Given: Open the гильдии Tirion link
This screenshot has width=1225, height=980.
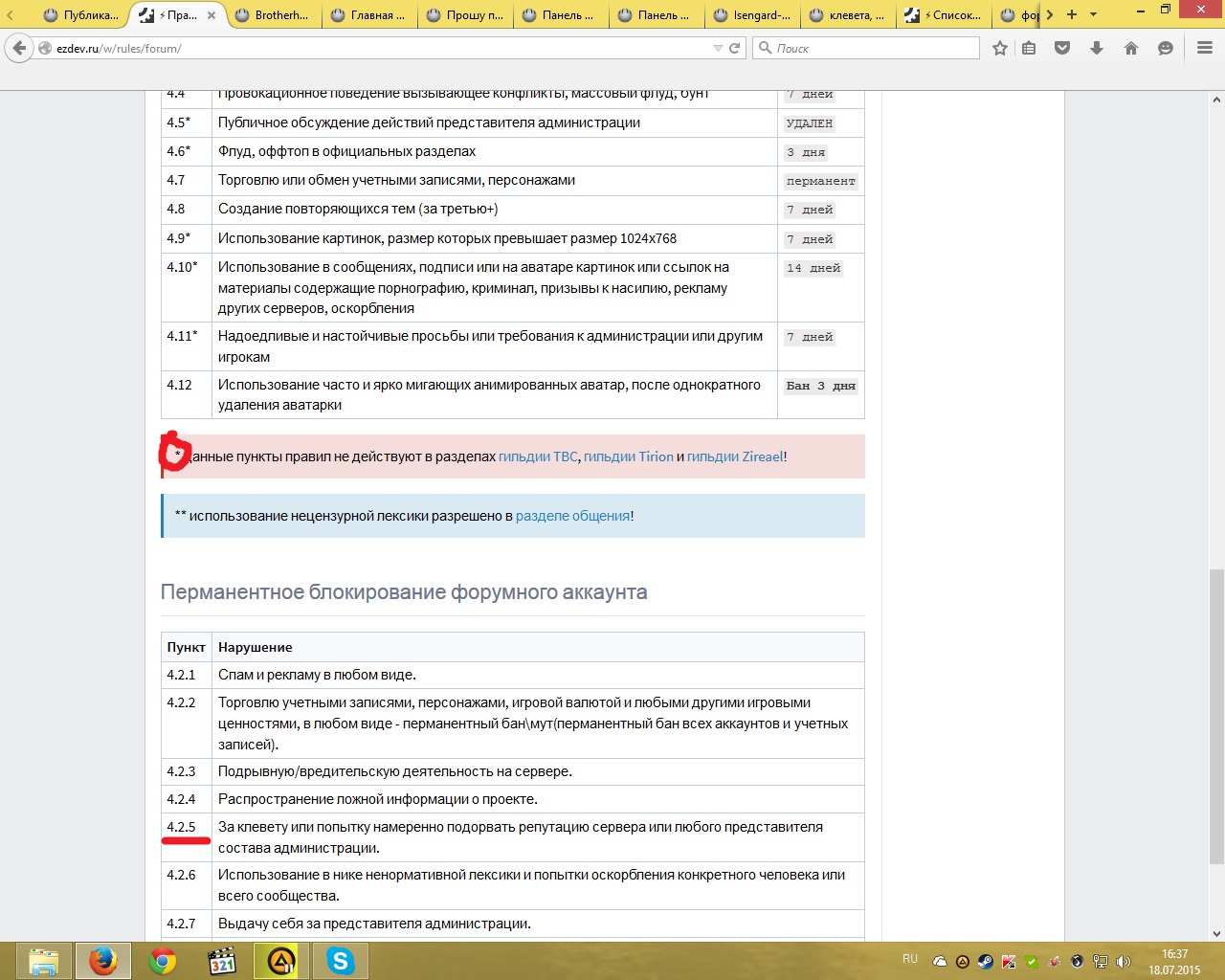Looking at the screenshot, I should (629, 457).
